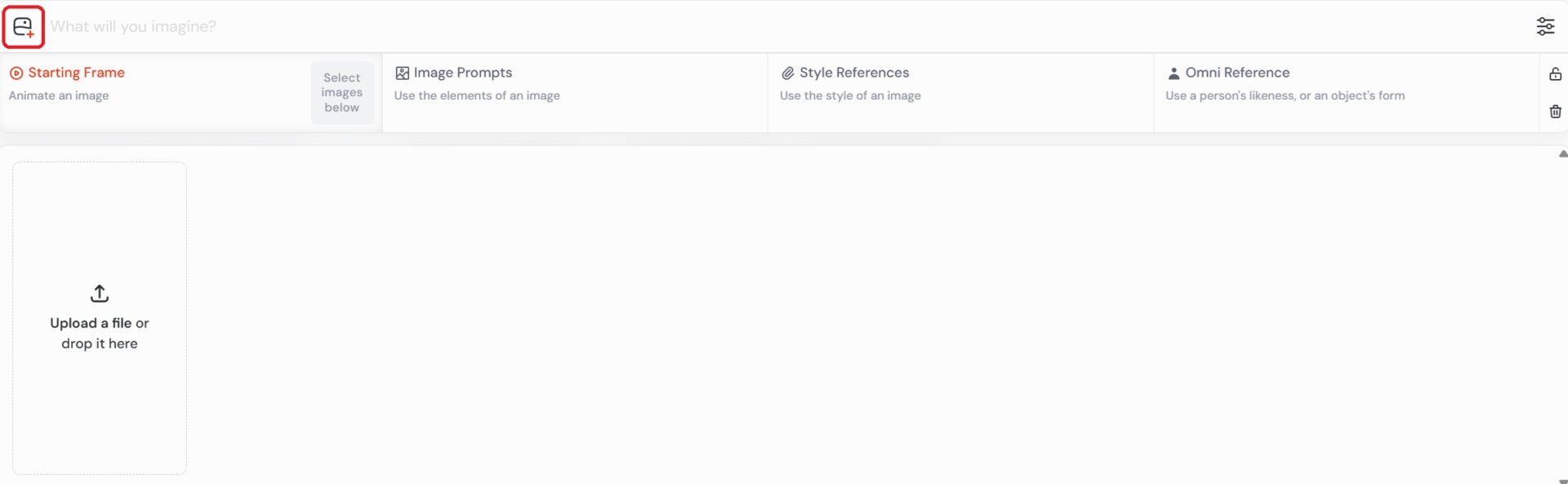Click the Style References paperclip icon
This screenshot has height=484, width=1568.
pos(787,73)
